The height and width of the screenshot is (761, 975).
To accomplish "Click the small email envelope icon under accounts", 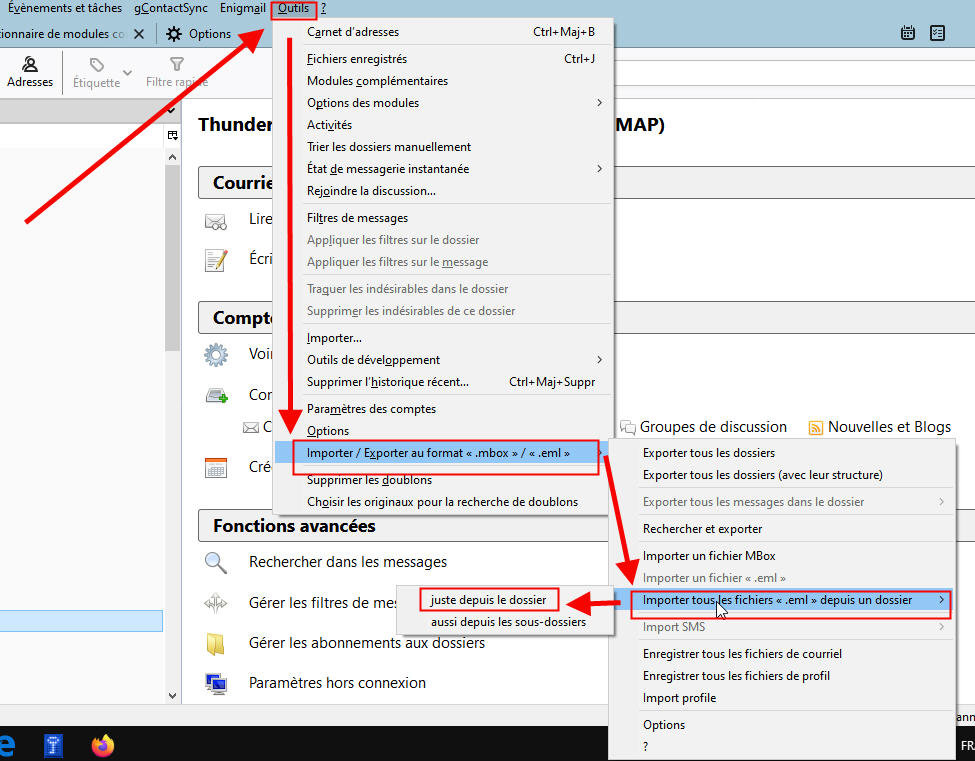I will pos(251,428).
